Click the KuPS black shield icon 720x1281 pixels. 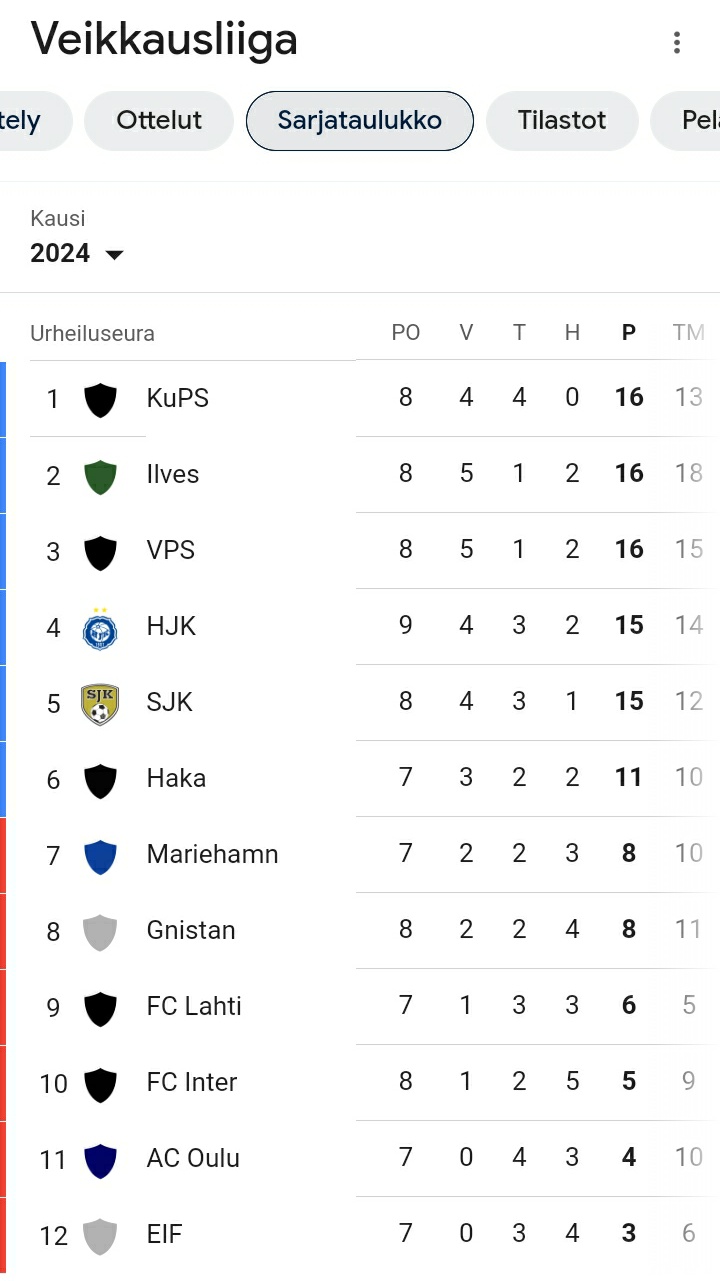pyautogui.click(x=100, y=400)
